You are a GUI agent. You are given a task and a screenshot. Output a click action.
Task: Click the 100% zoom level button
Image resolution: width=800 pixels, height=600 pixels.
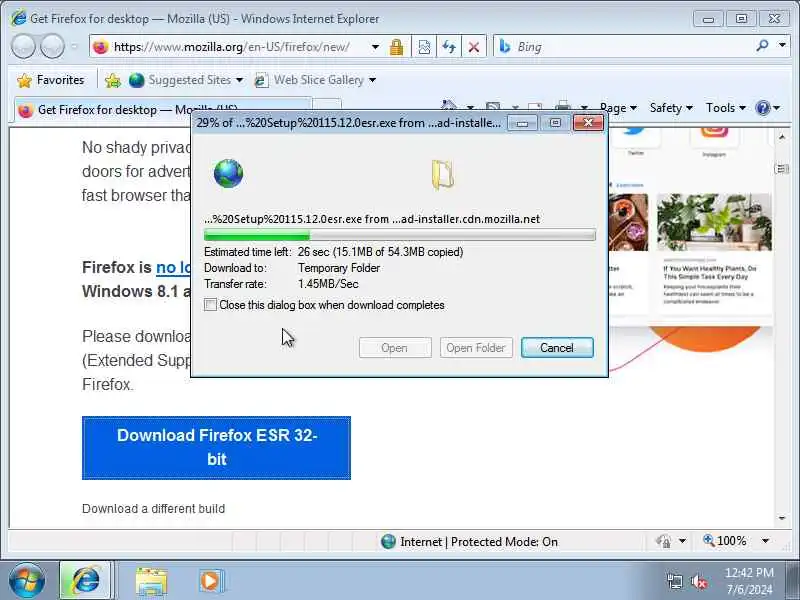point(724,541)
